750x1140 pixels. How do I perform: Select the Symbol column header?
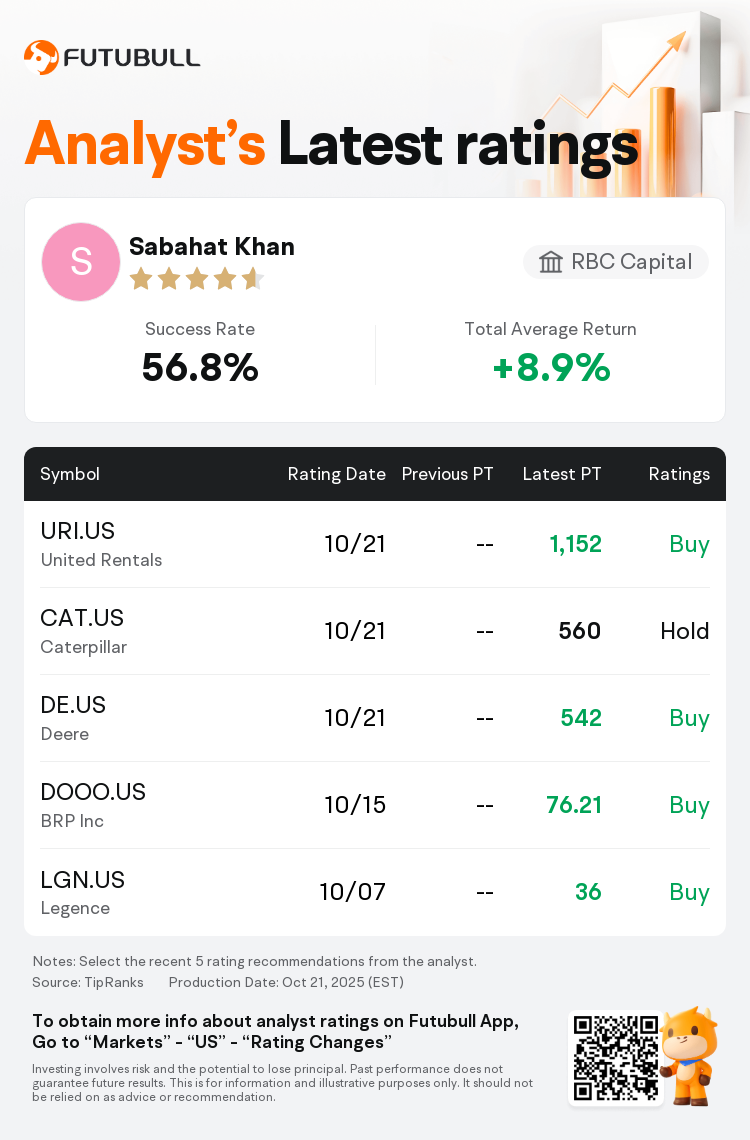70,474
